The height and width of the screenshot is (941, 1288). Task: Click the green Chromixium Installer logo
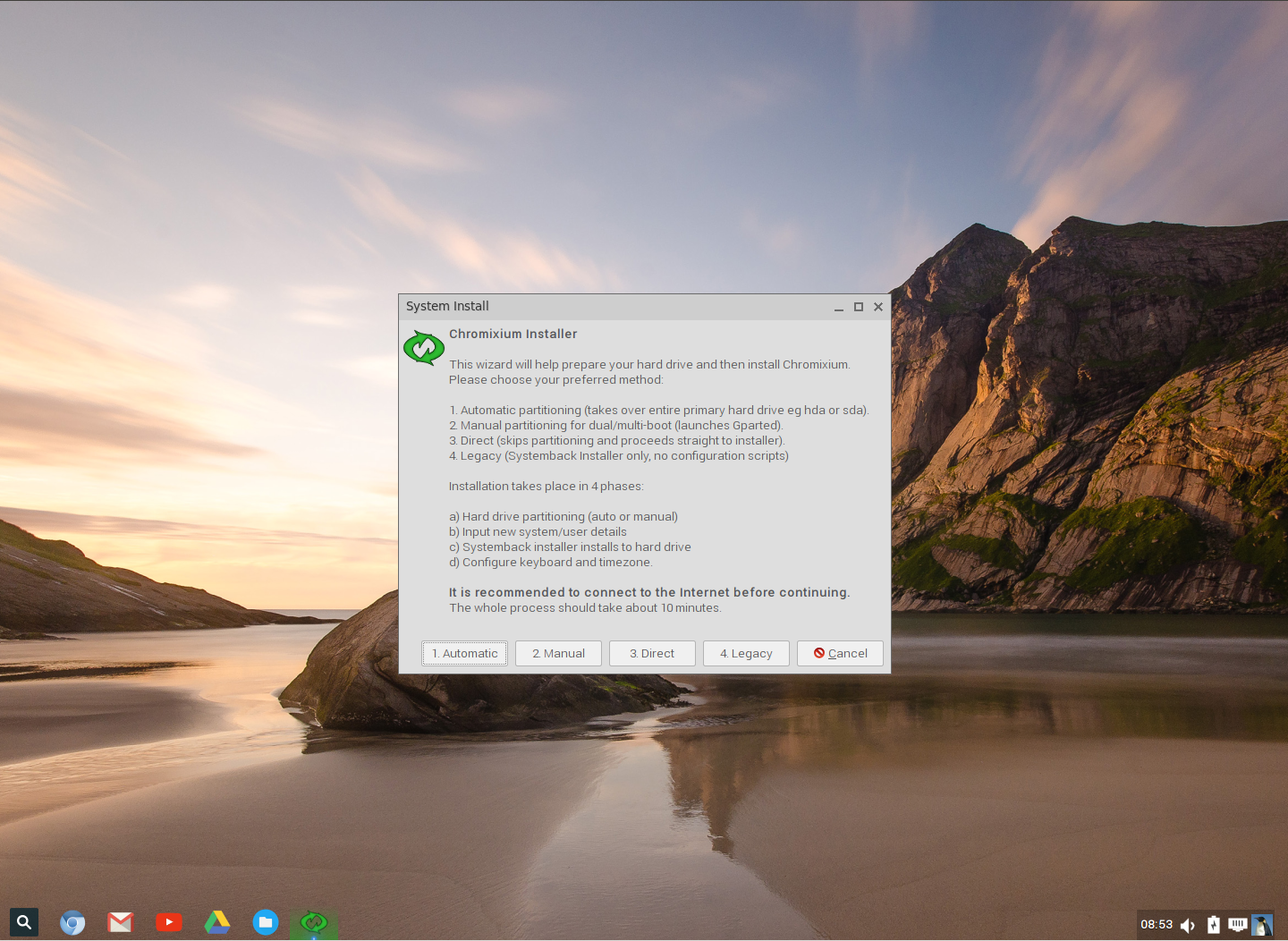tap(424, 348)
